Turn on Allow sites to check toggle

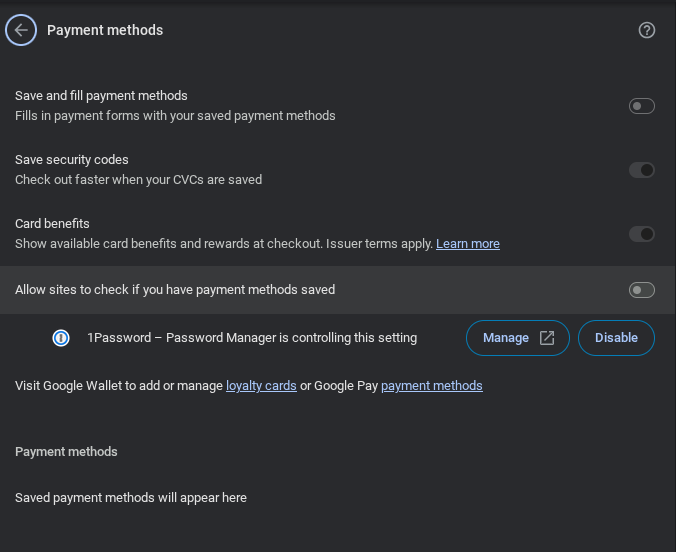(x=641, y=290)
